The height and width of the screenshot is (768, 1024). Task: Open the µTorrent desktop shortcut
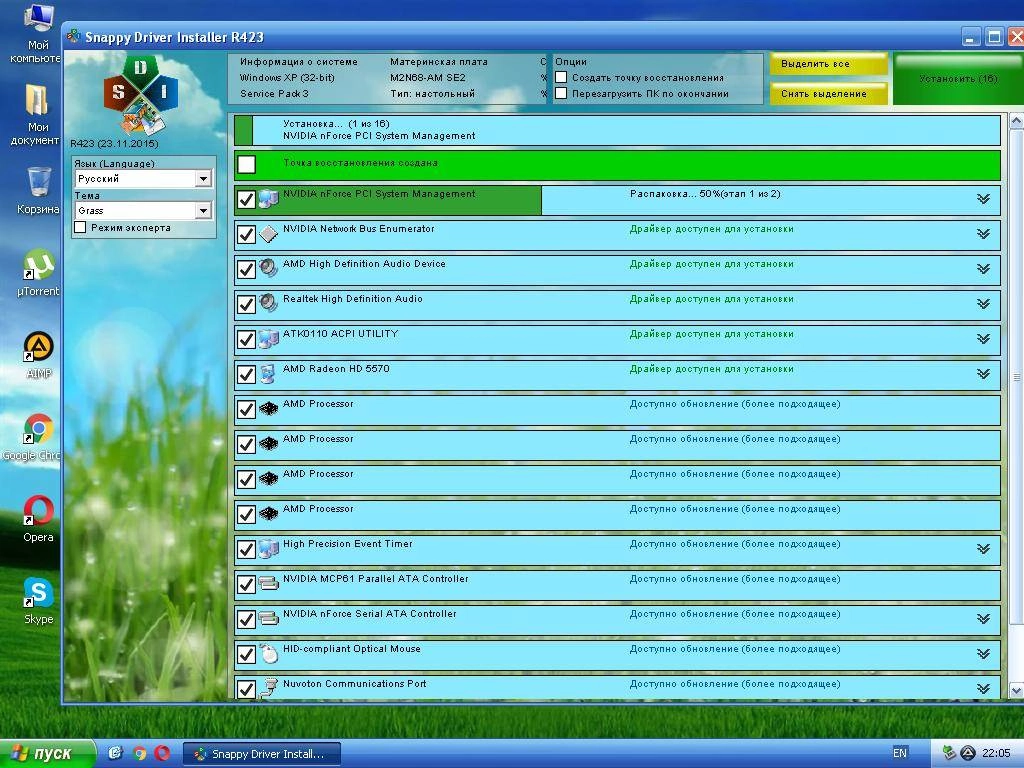coord(38,273)
